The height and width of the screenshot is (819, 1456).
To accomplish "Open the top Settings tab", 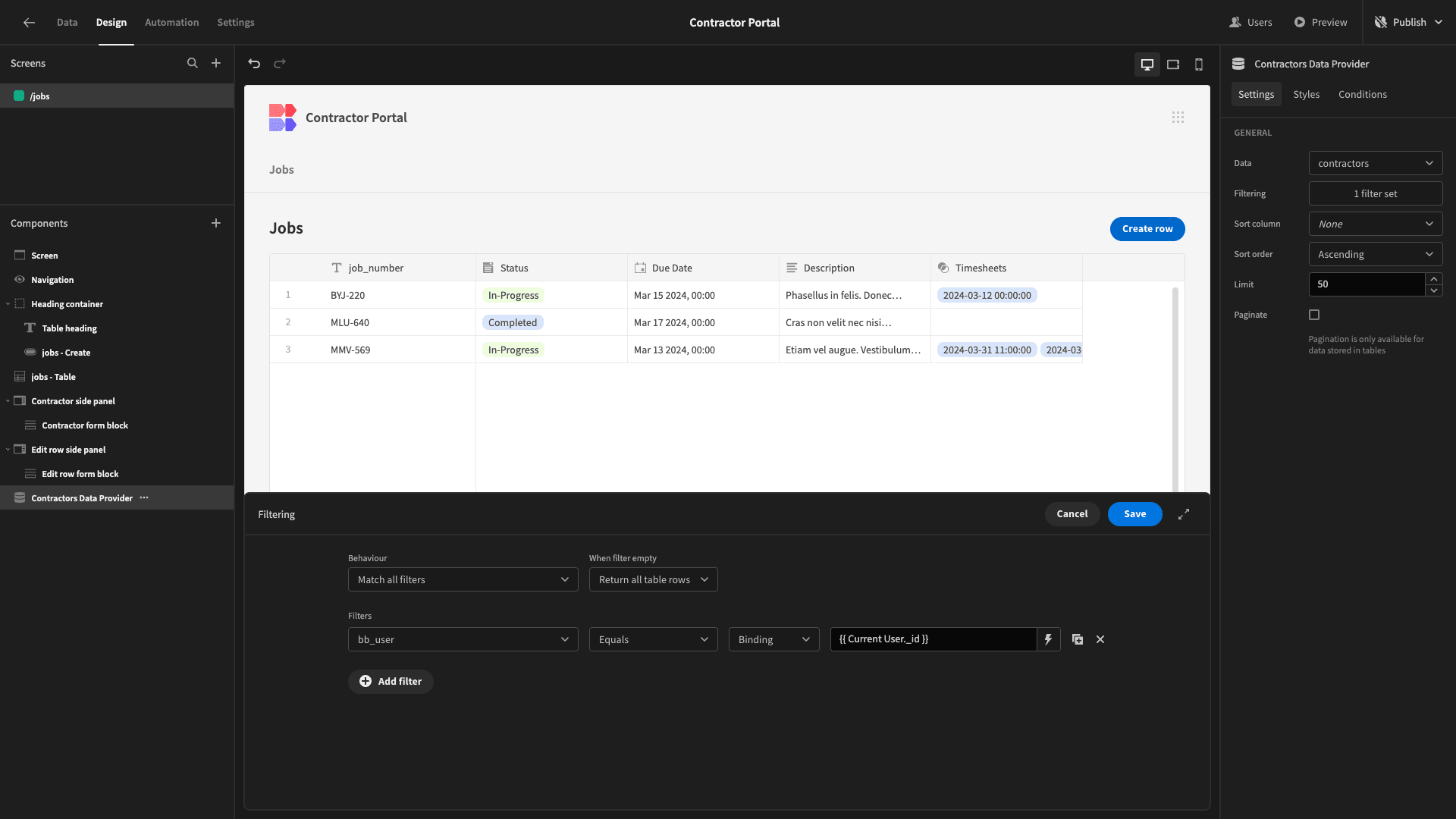I will click(x=236, y=23).
